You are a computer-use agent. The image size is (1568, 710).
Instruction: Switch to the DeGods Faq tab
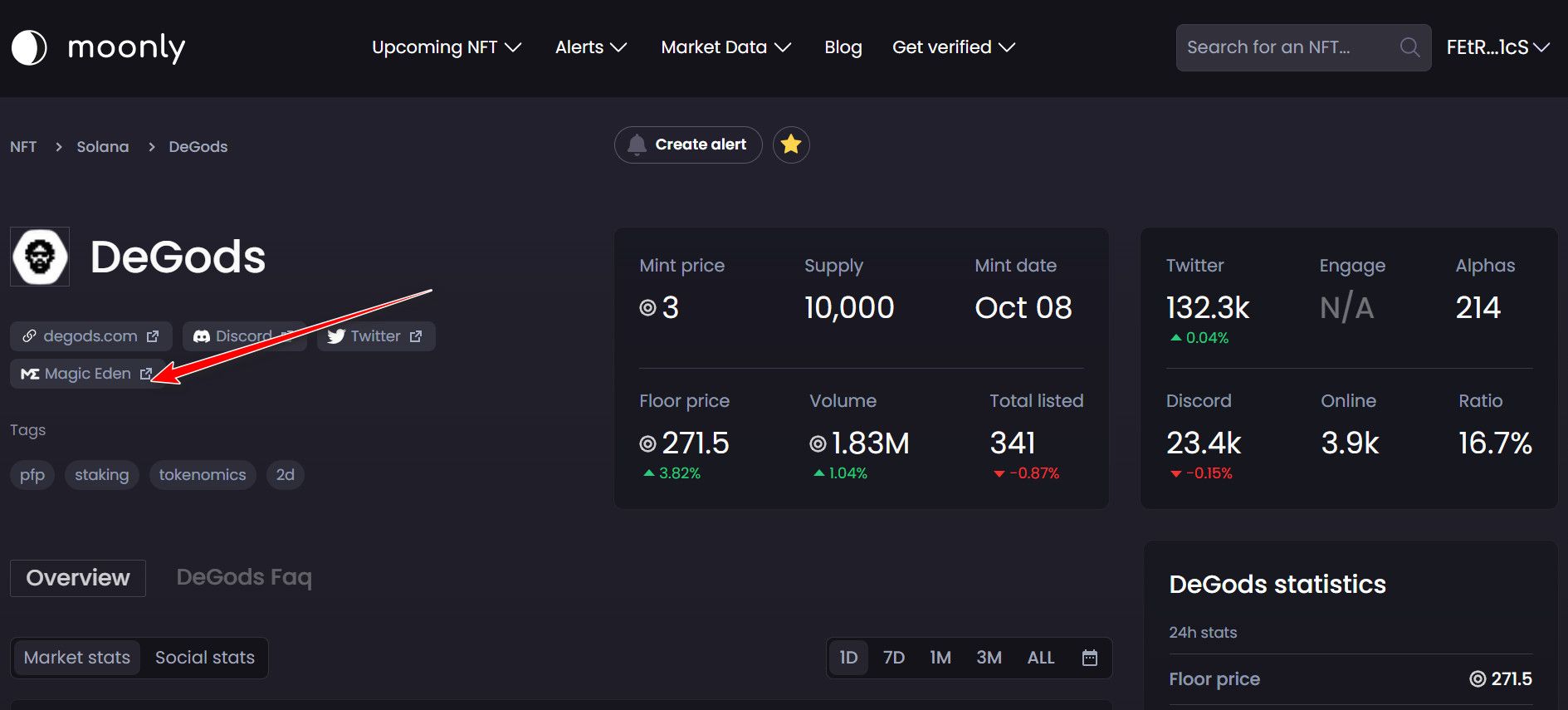(244, 577)
